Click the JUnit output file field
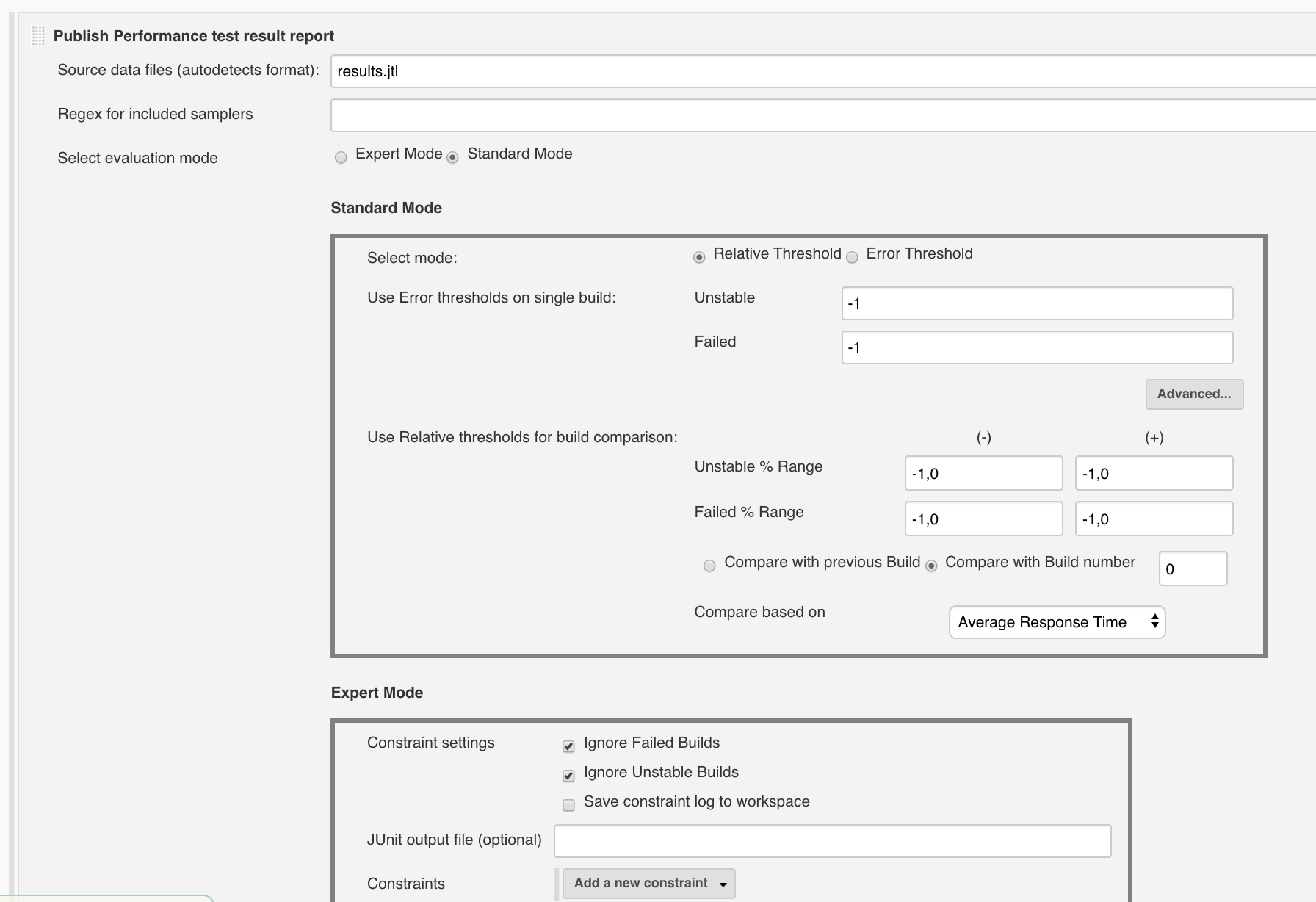The image size is (1316, 902). coord(832,841)
